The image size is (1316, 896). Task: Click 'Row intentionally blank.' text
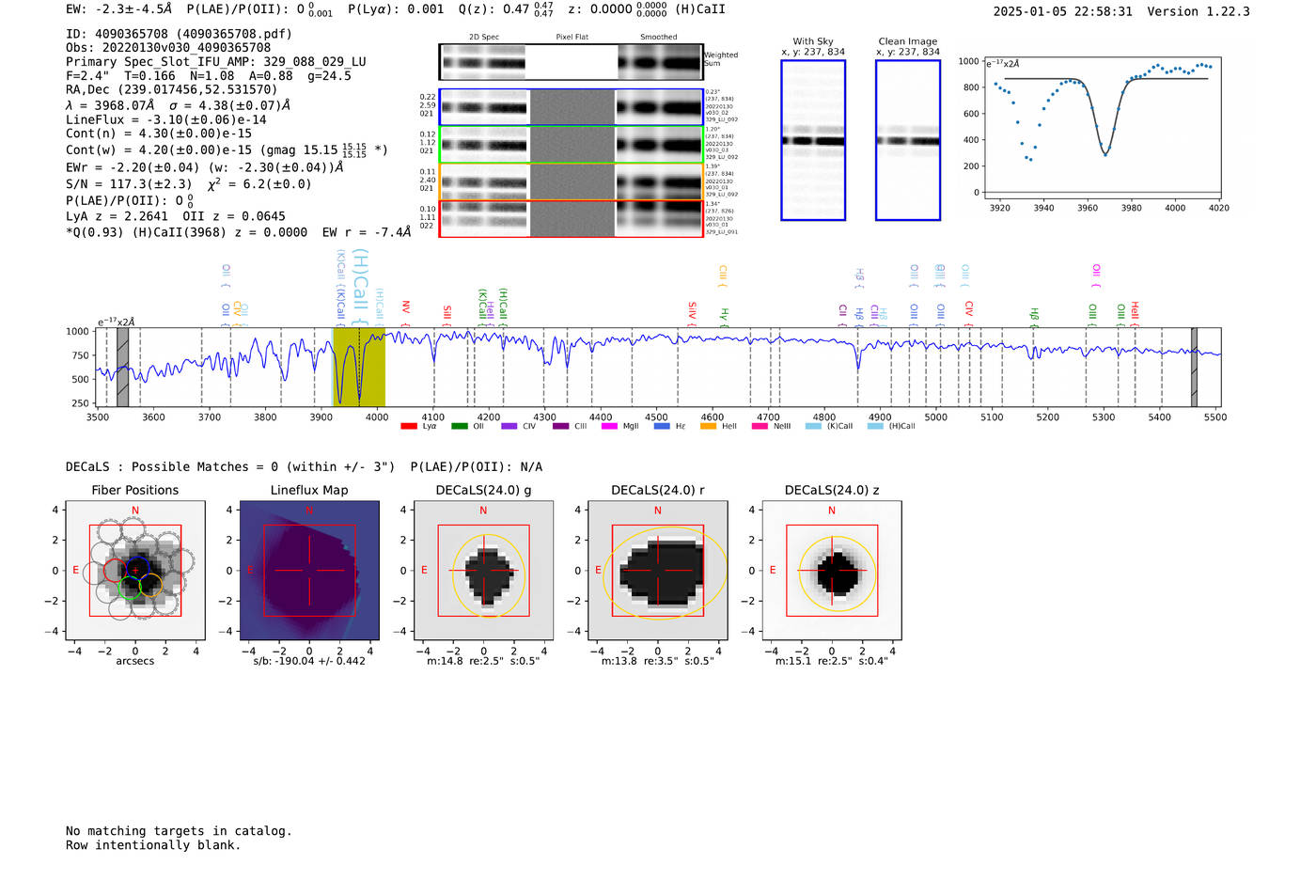pos(153,845)
